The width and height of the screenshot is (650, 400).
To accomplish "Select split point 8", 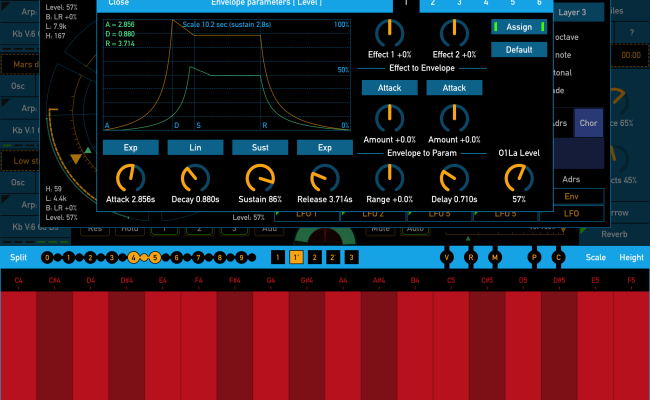I will pyautogui.click(x=219, y=258).
